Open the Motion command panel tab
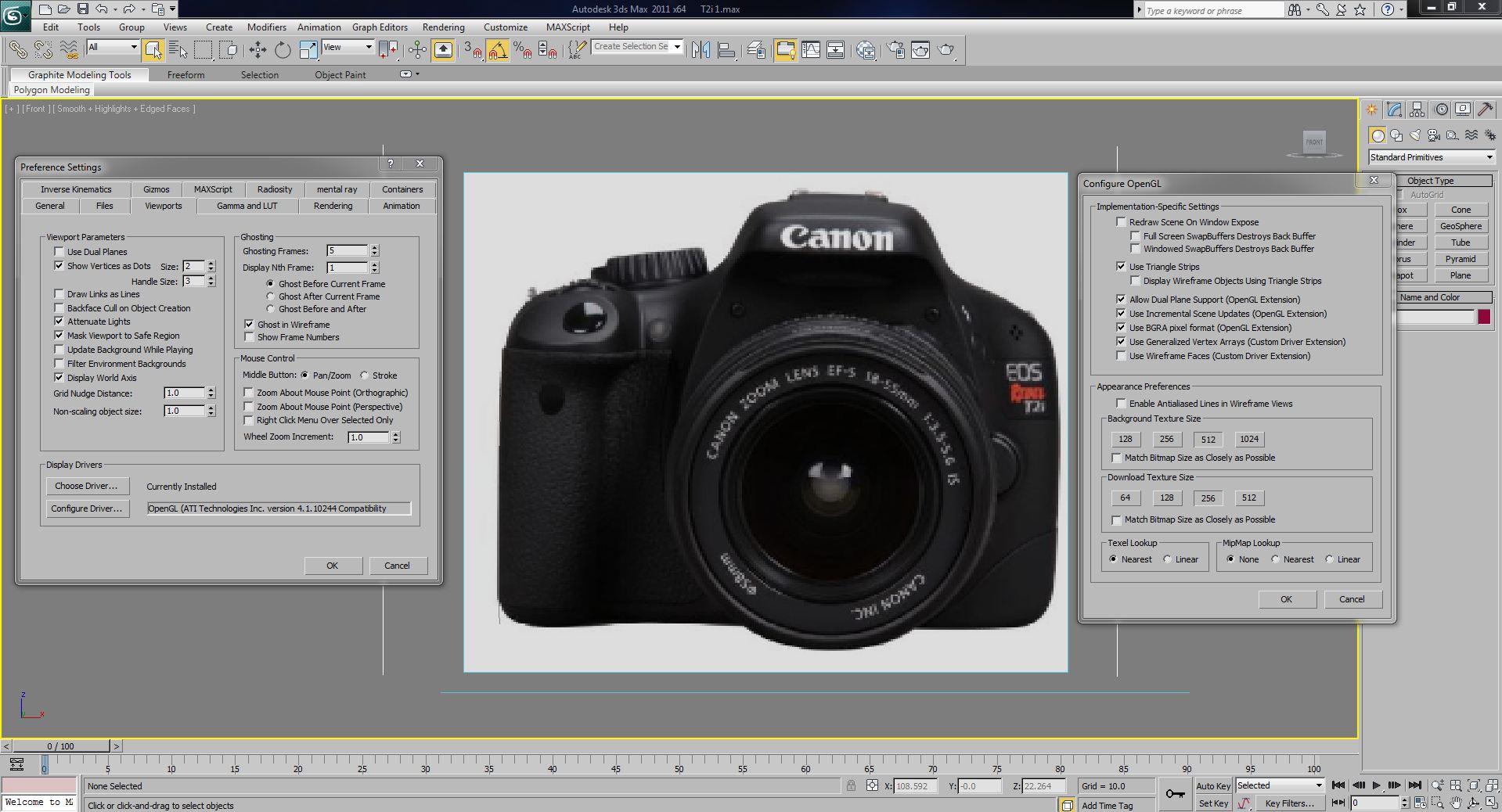The height and width of the screenshot is (812, 1502). [x=1440, y=110]
